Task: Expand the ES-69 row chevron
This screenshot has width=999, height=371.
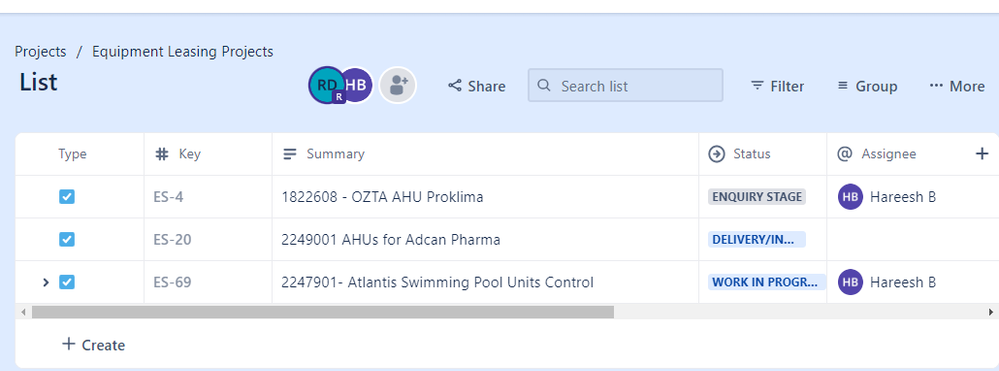Action: (x=45, y=282)
